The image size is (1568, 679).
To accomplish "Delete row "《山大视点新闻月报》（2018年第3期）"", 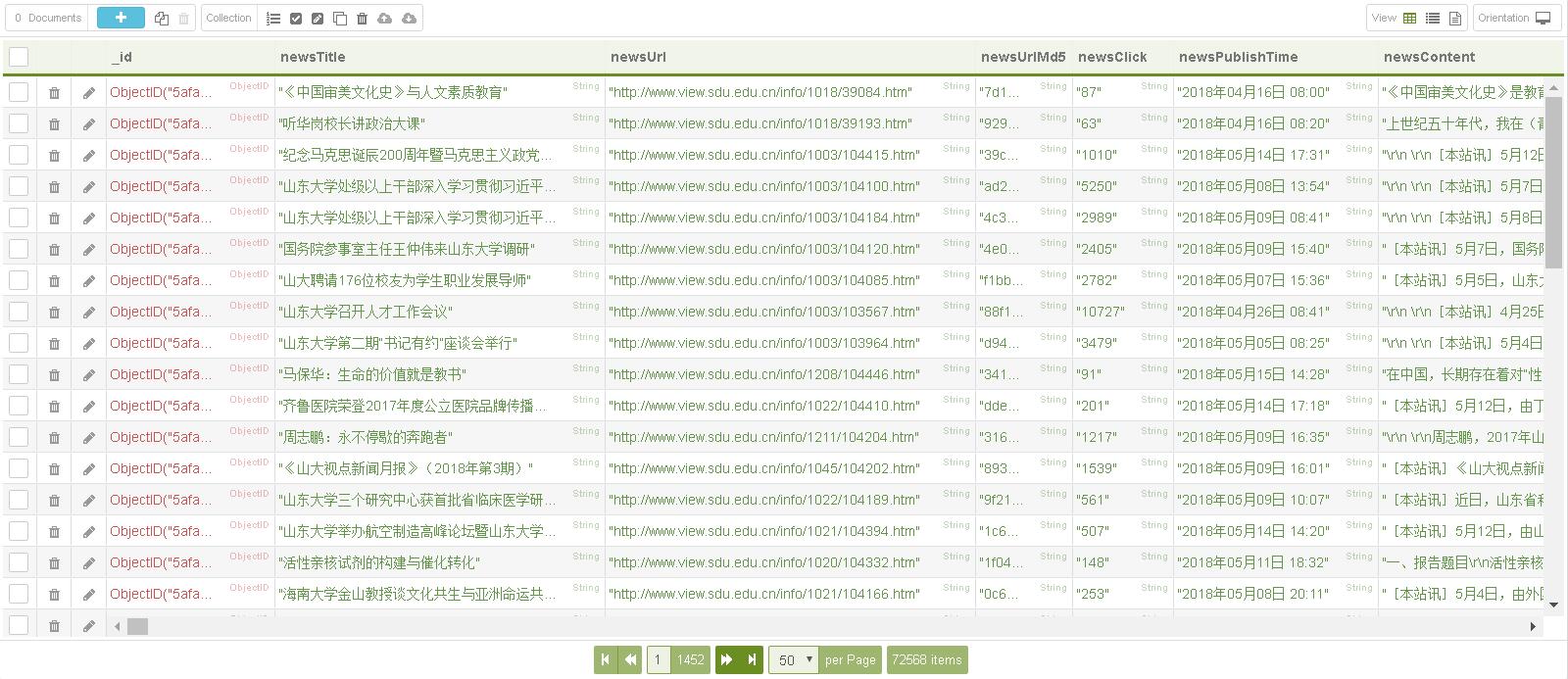I will 54,469.
